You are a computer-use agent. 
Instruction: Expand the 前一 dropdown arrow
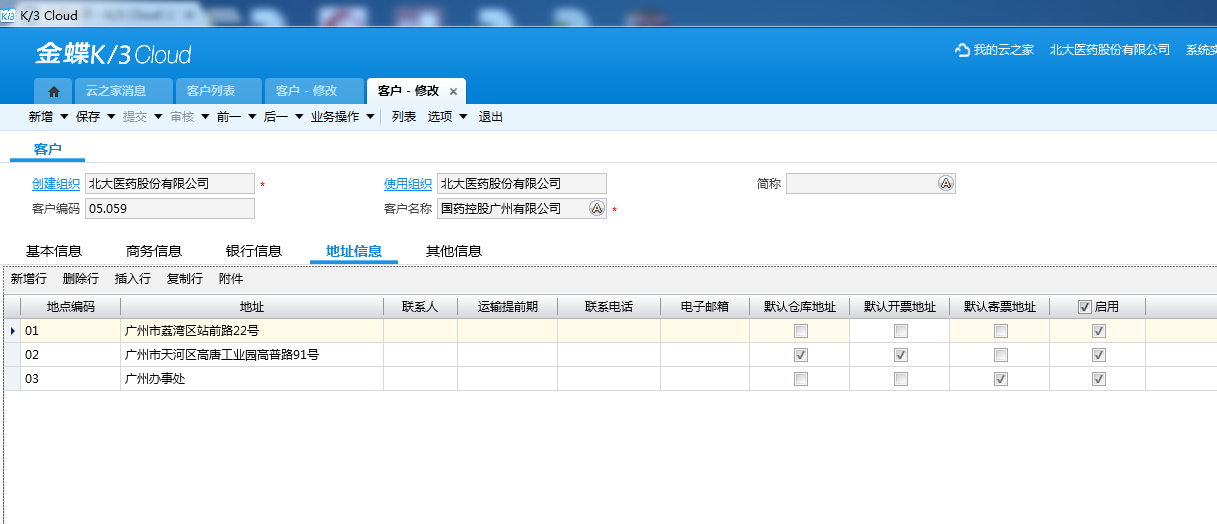coord(252,117)
